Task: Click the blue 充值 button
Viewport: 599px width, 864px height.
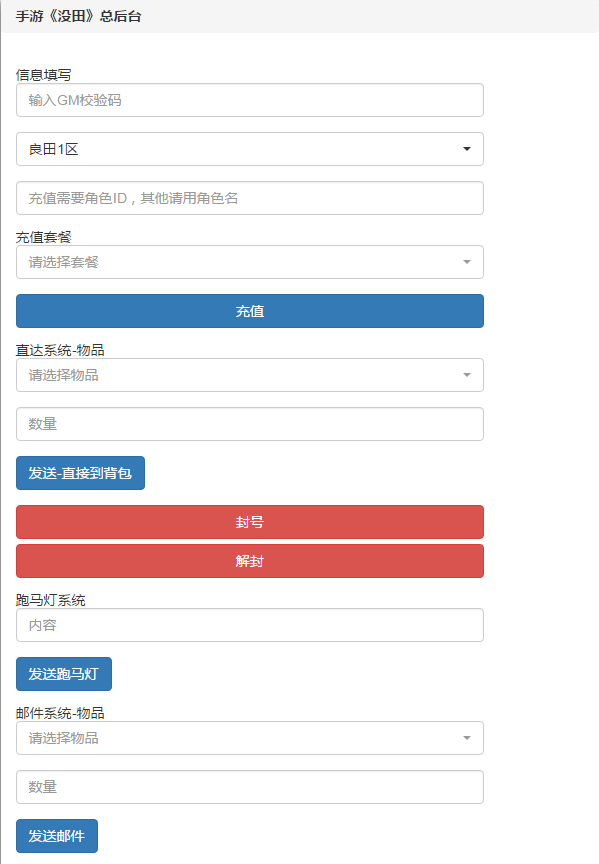Action: [250, 311]
